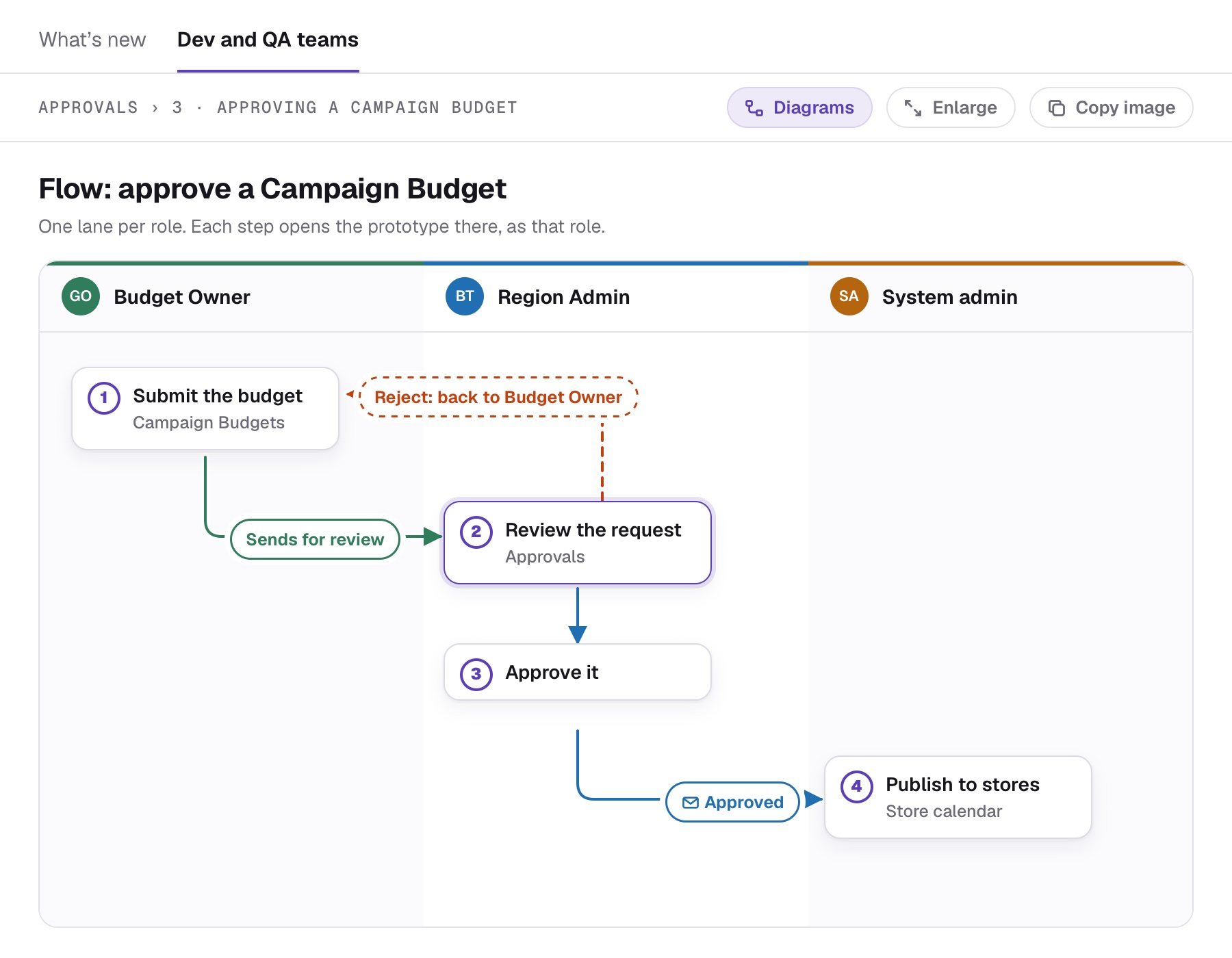Open step 2 Review the request card
1232x958 pixels.
(578, 543)
